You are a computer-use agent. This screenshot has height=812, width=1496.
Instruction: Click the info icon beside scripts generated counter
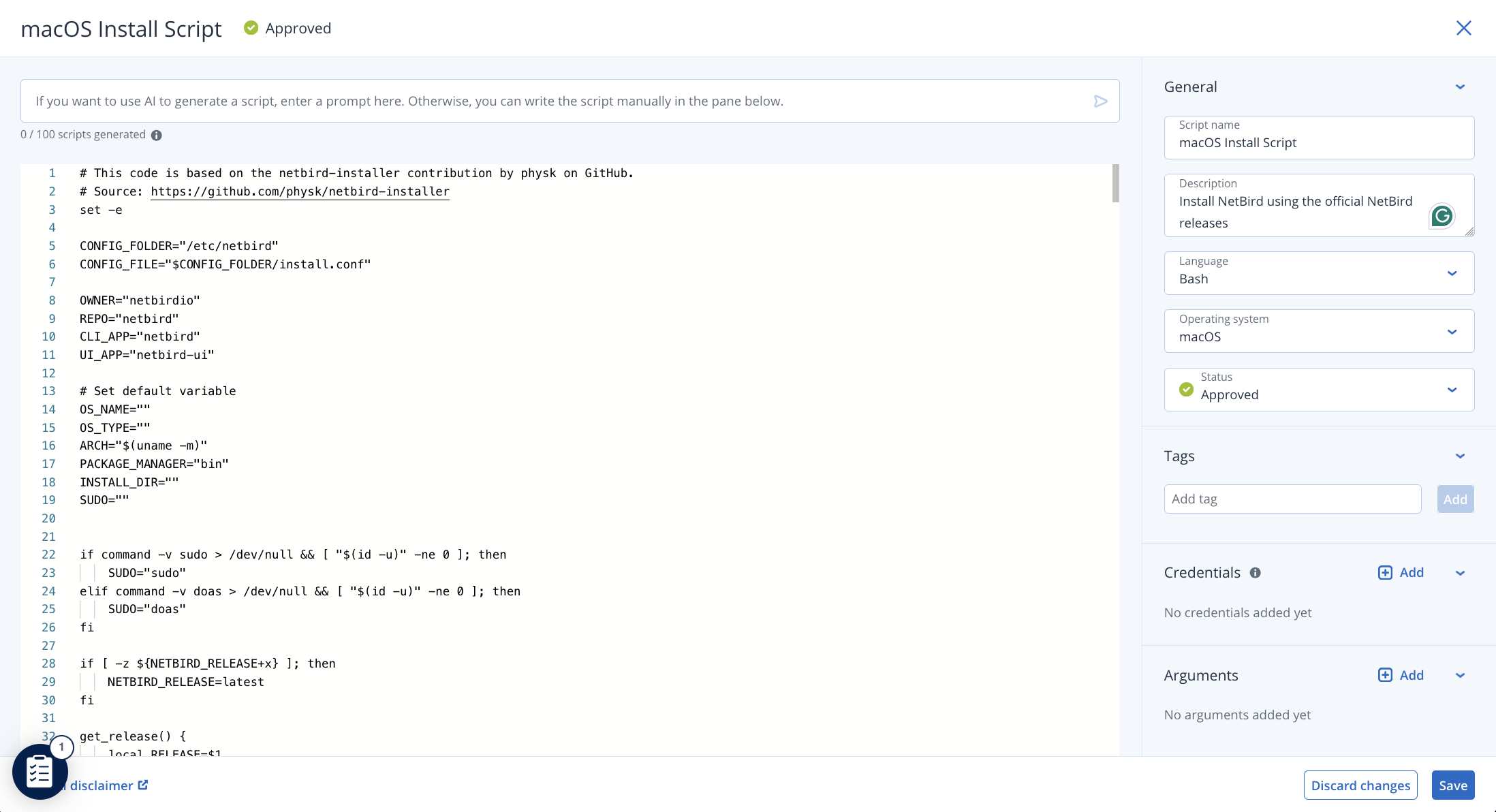click(x=157, y=135)
